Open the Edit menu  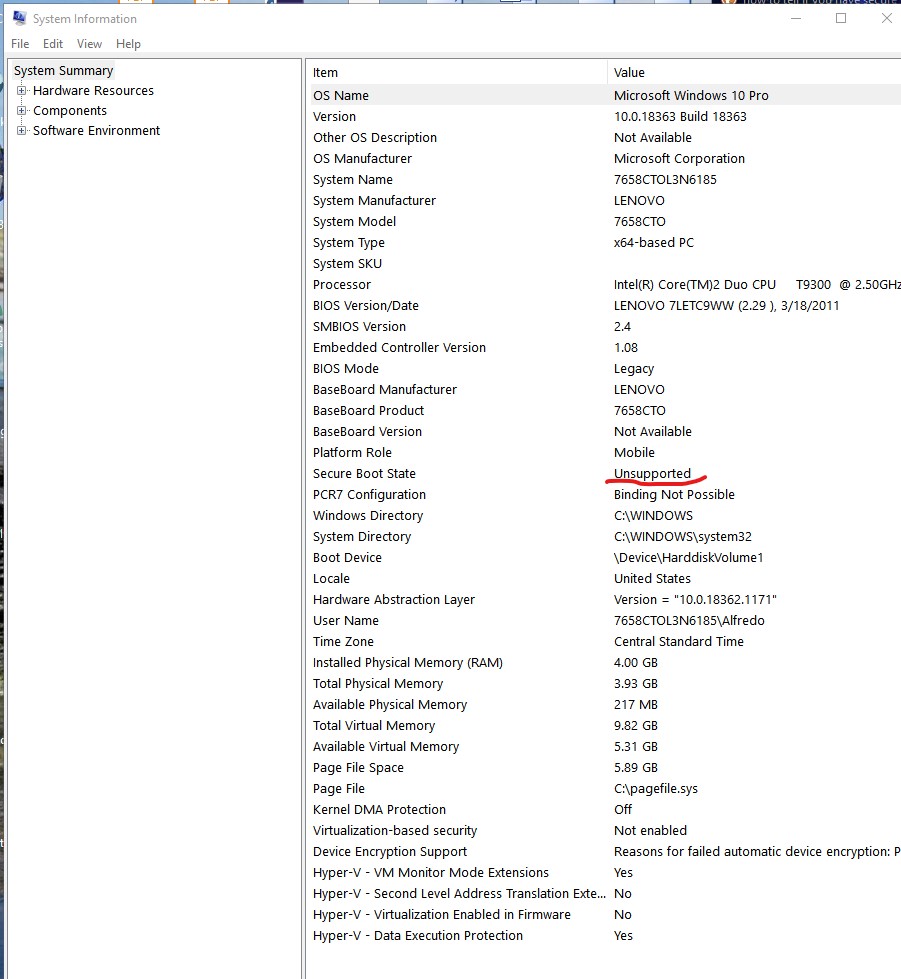53,44
